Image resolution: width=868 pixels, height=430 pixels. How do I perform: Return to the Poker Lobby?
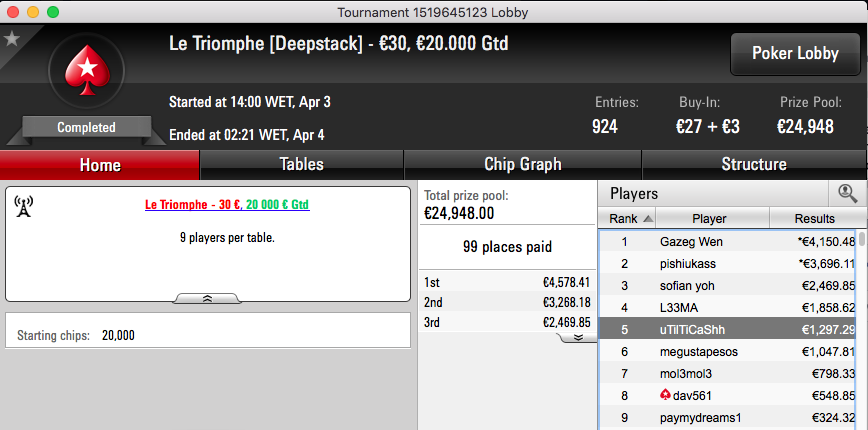(795, 54)
